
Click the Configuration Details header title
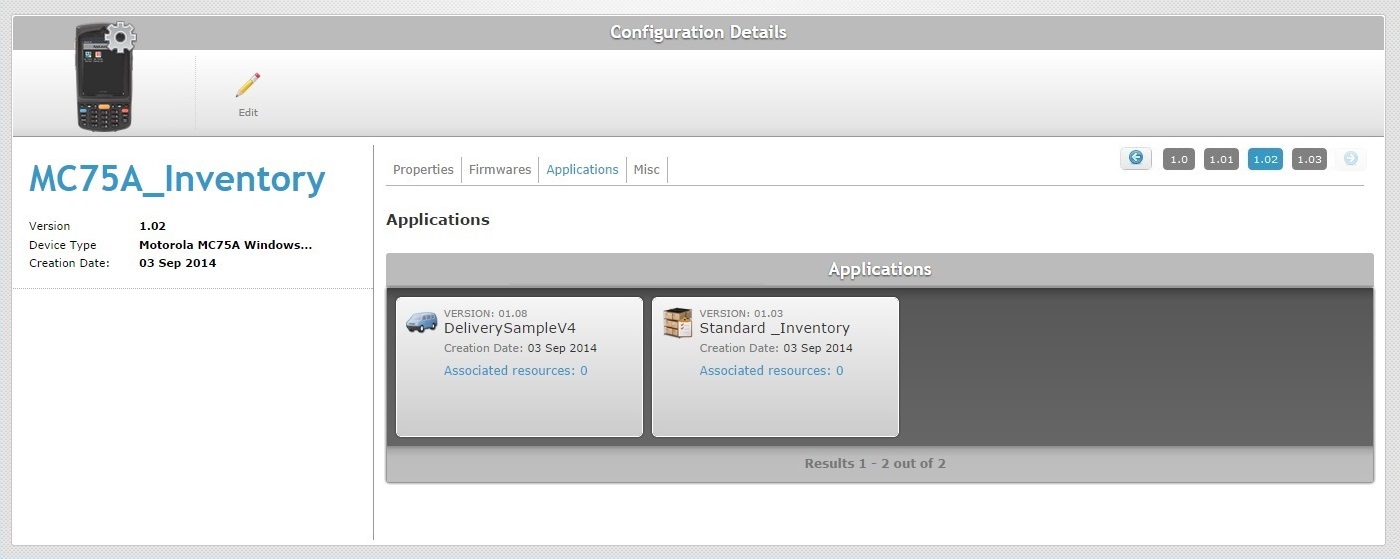[x=698, y=32]
